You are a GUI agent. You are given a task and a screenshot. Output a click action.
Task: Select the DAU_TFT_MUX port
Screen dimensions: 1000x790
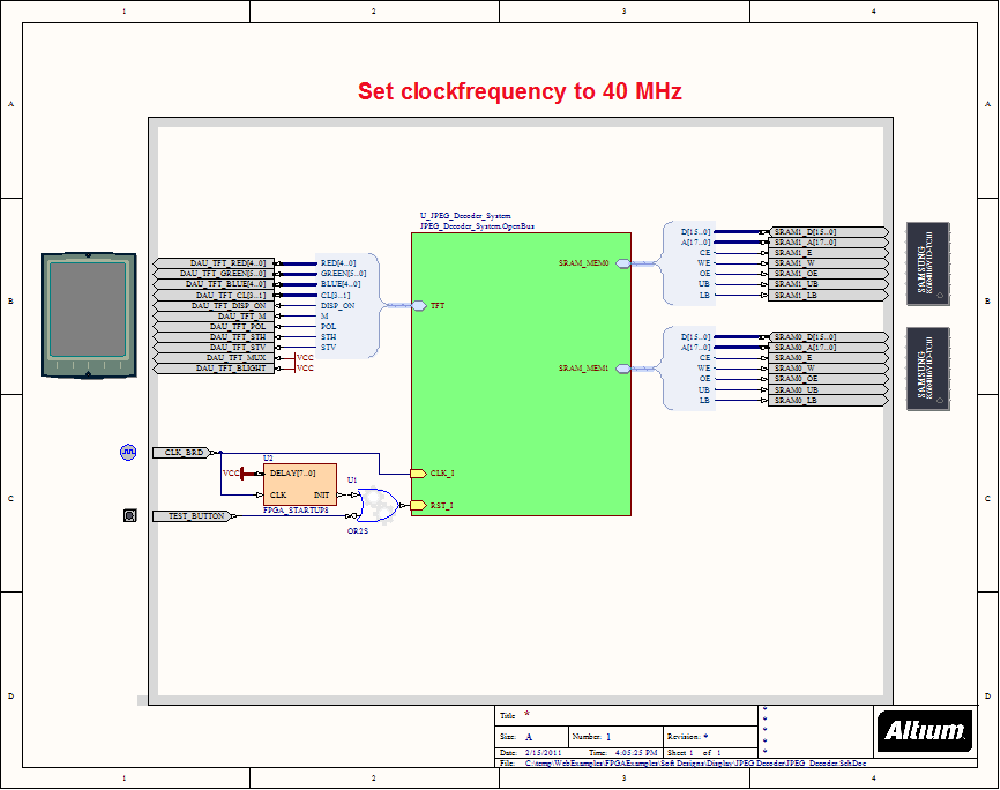click(x=214, y=358)
